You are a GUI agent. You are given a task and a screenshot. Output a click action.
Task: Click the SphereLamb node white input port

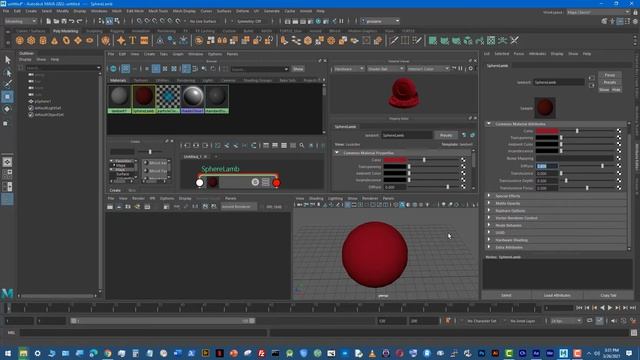coord(200,183)
